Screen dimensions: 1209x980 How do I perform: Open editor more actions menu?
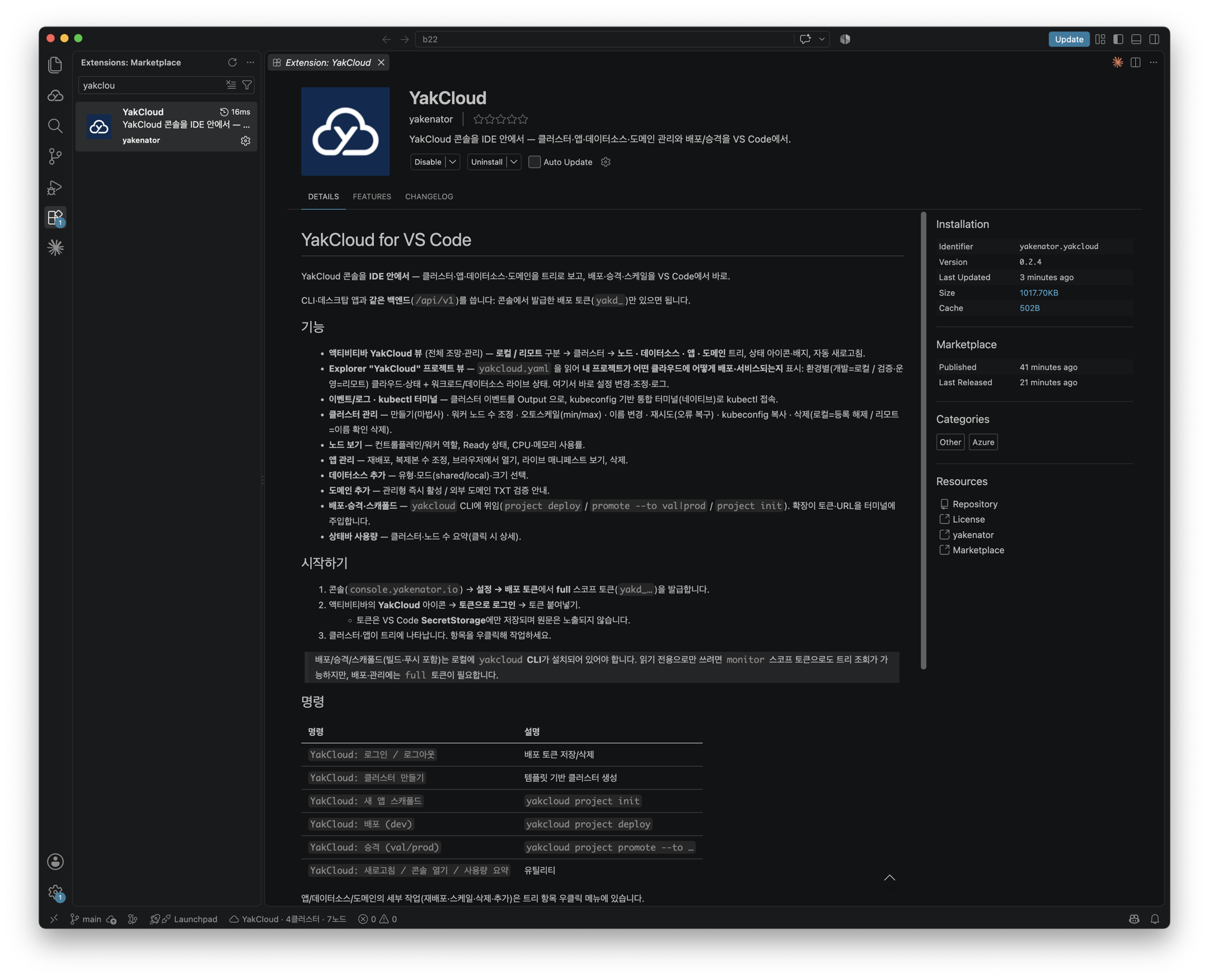(x=1154, y=62)
